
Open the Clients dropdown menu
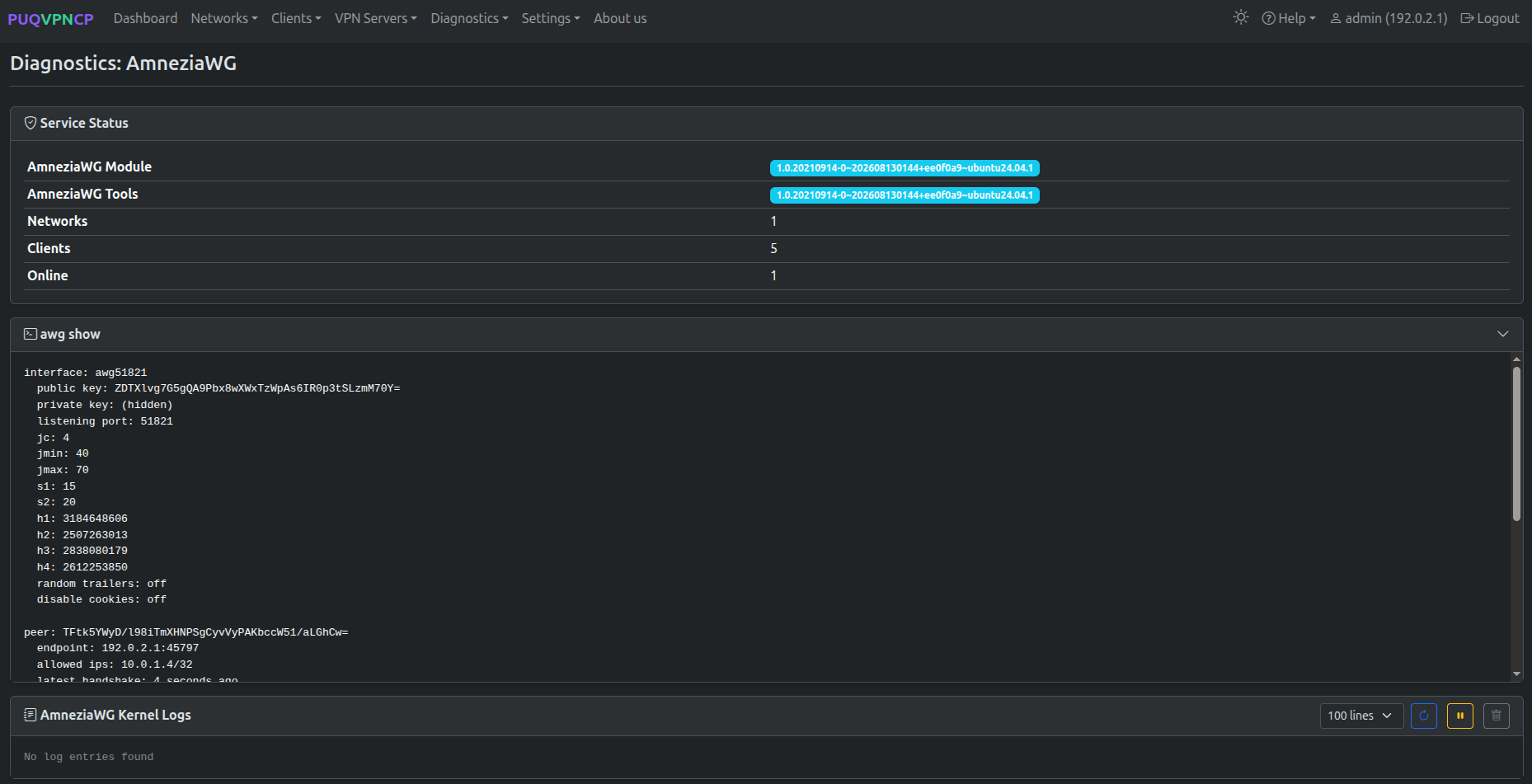point(296,18)
